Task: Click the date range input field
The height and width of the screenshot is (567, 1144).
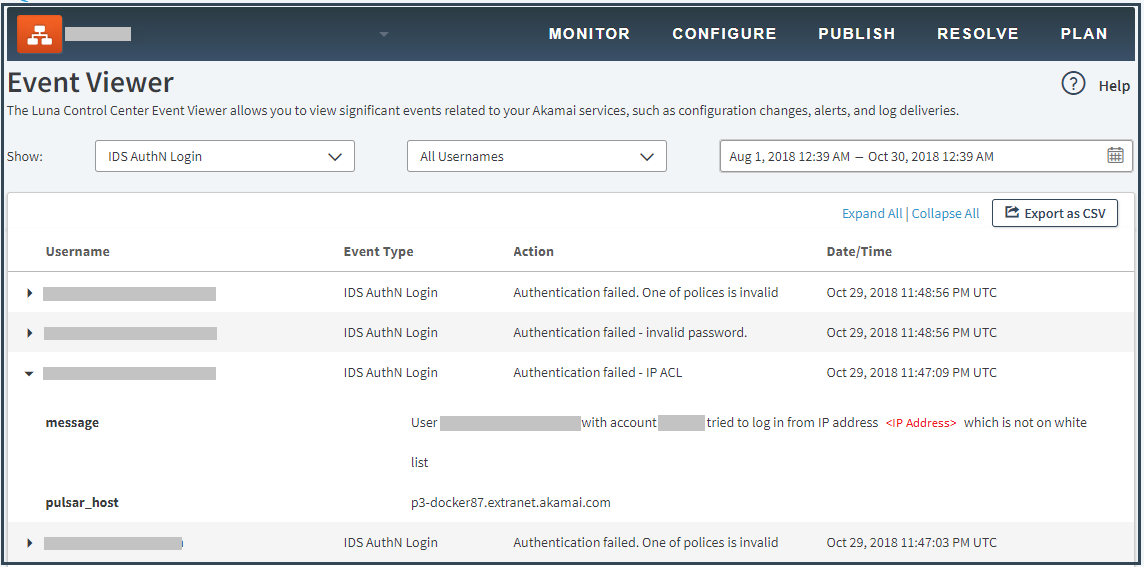Action: (910, 157)
